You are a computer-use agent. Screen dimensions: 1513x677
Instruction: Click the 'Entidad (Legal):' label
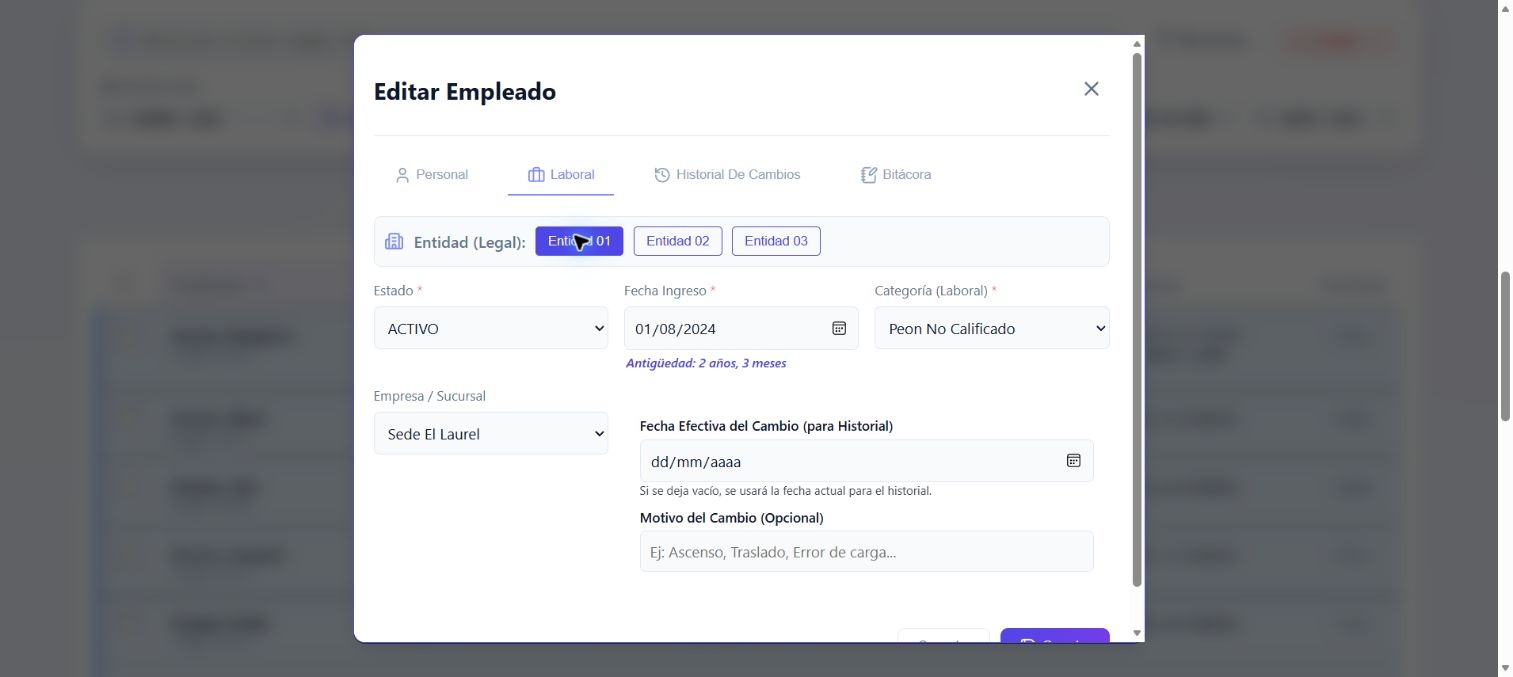tap(470, 242)
